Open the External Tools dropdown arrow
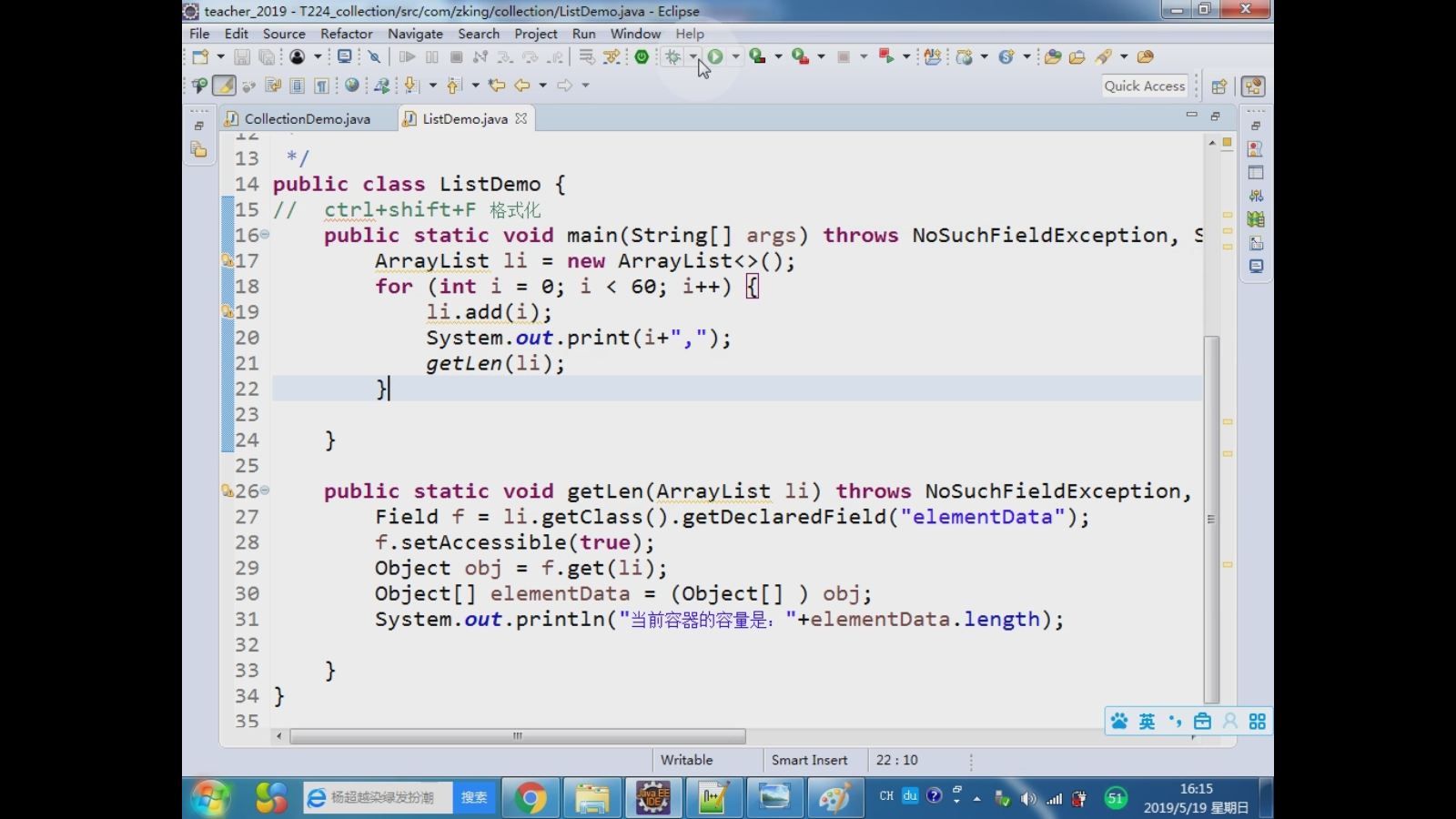The image size is (1456, 819). [821, 56]
